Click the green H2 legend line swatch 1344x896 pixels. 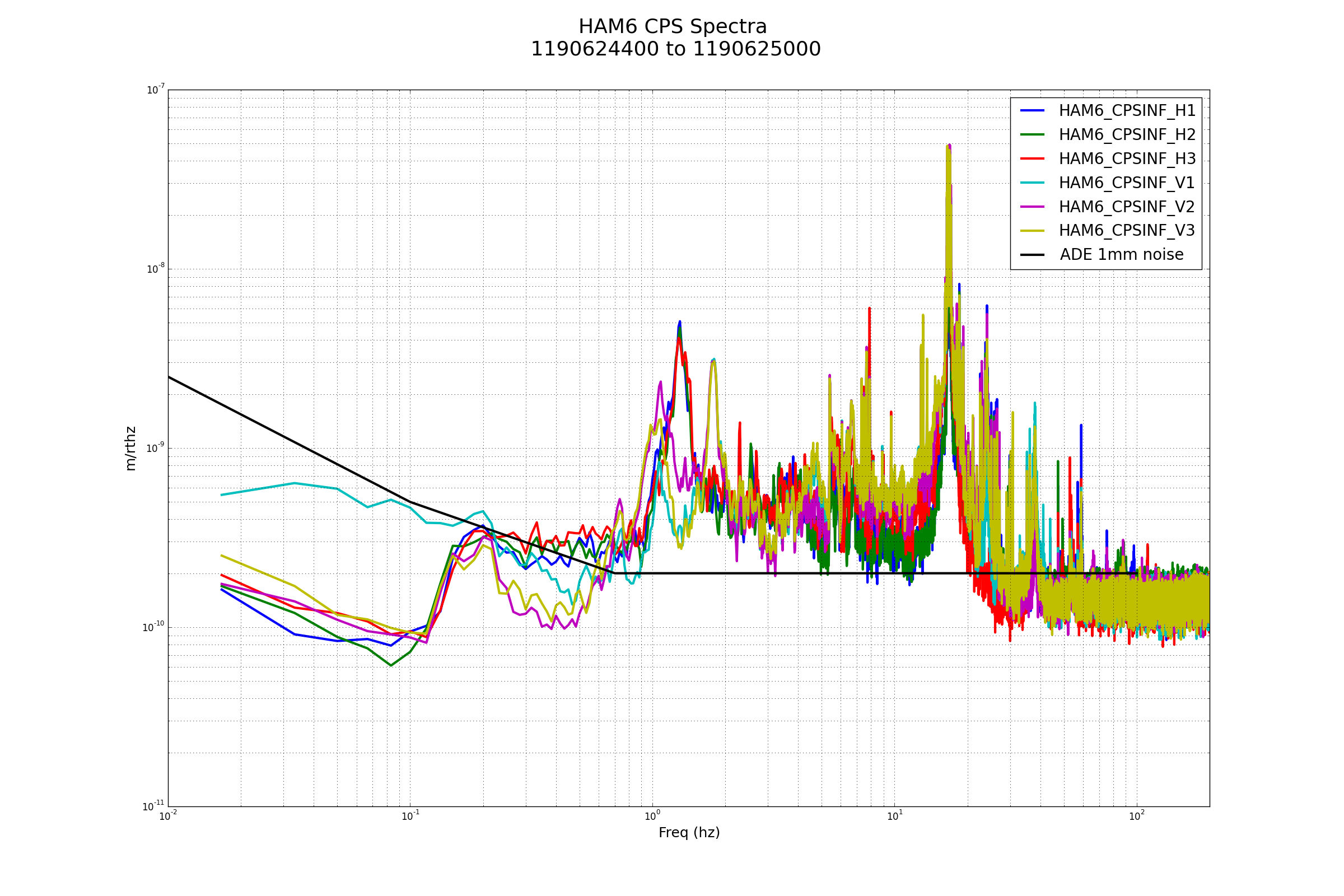click(x=1032, y=134)
